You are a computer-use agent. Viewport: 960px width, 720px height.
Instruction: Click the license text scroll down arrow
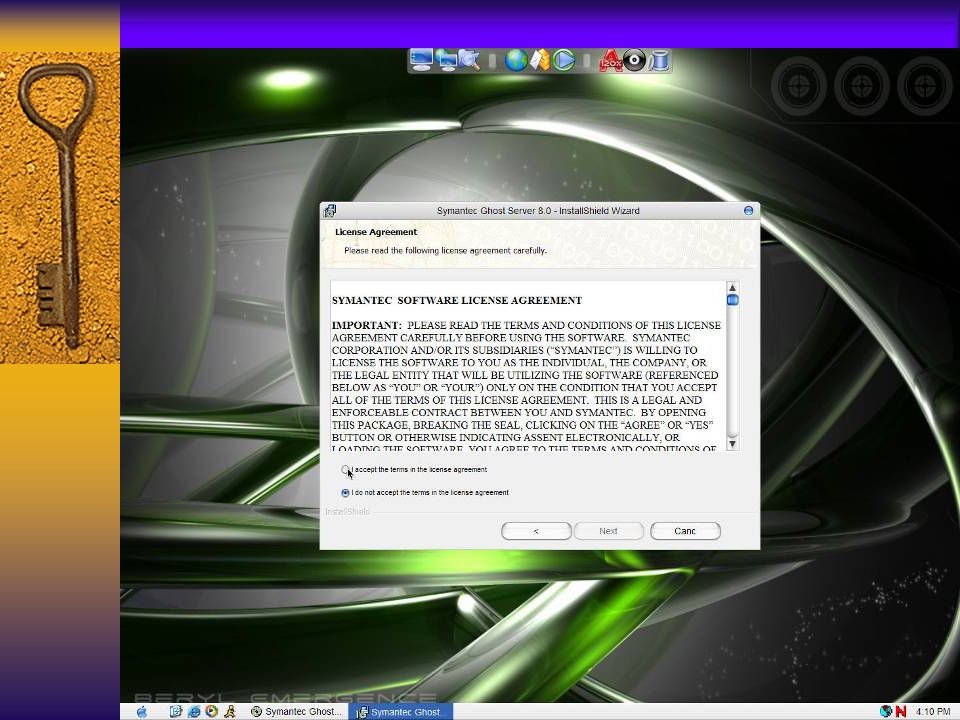732,443
